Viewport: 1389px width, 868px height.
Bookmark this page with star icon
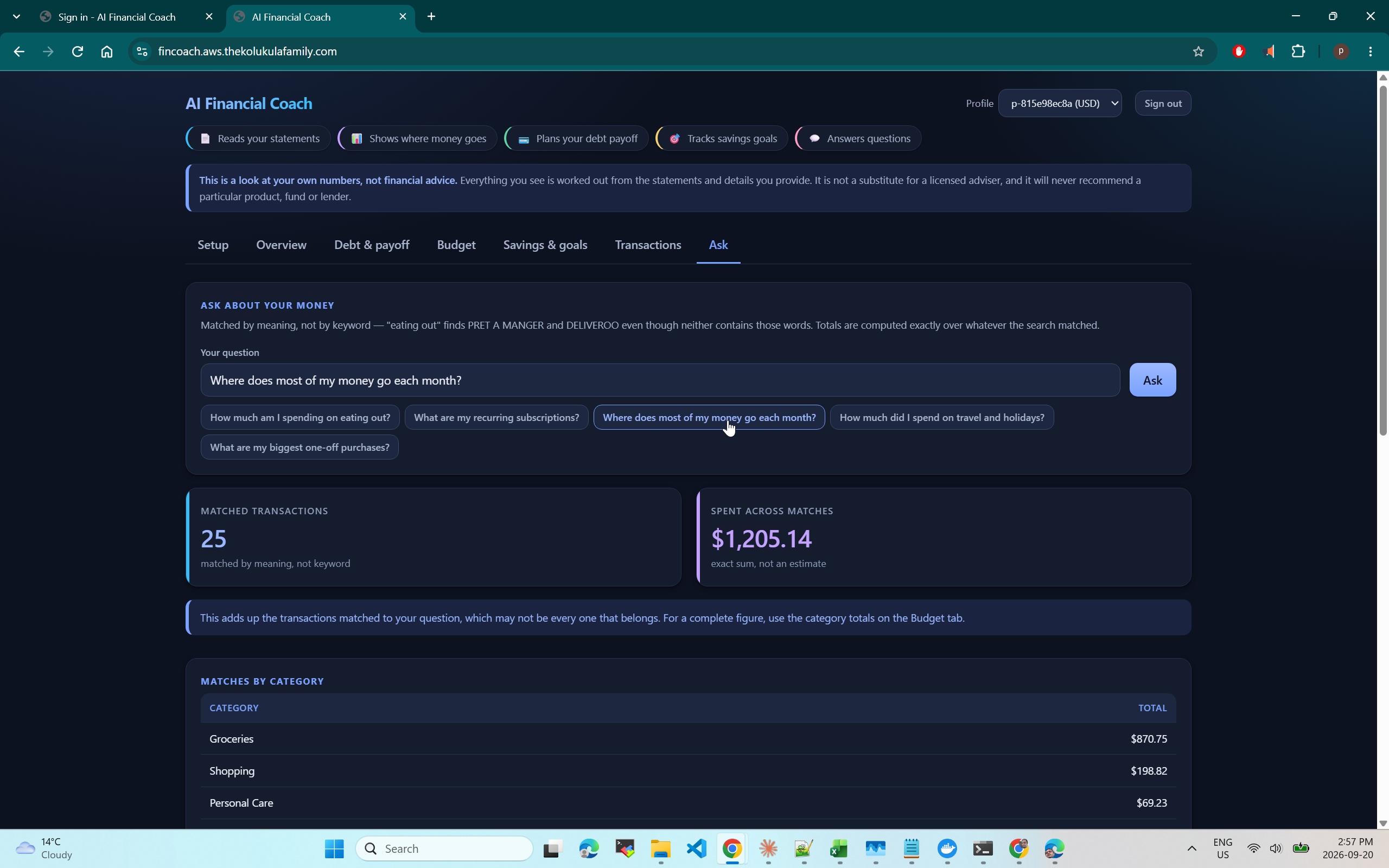[x=1199, y=52]
